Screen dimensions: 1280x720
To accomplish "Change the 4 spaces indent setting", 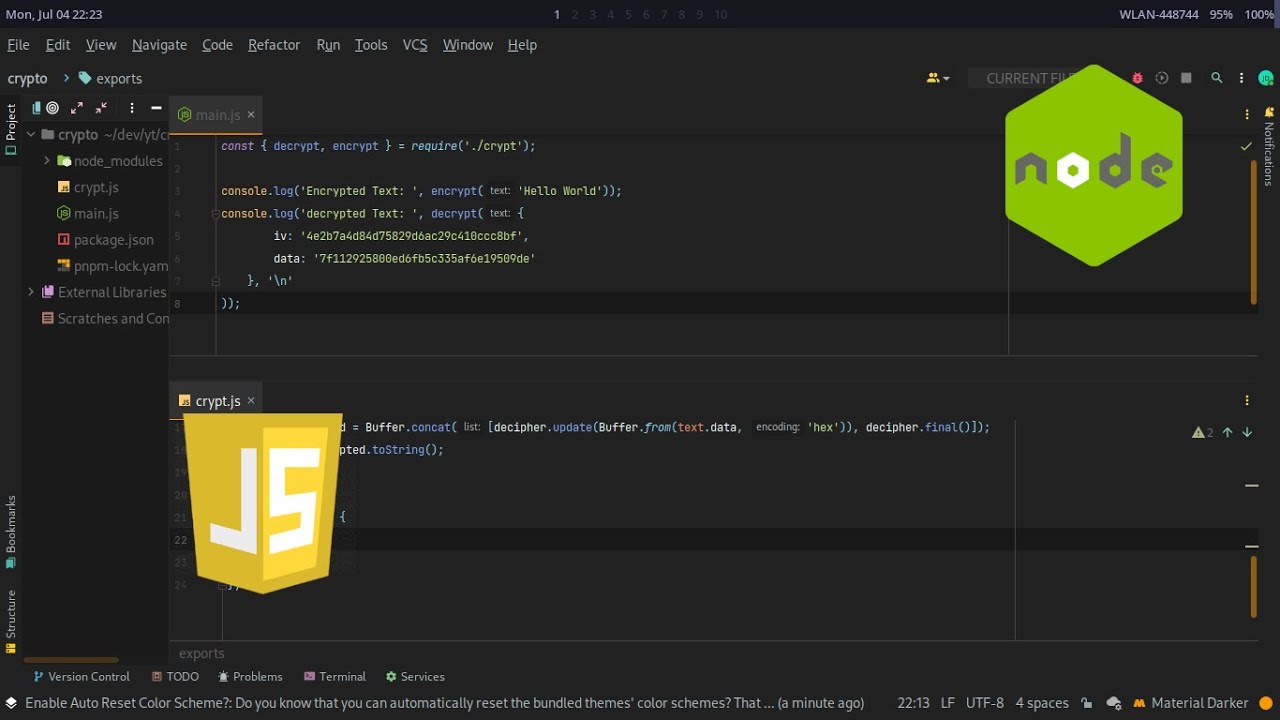I will [1042, 703].
